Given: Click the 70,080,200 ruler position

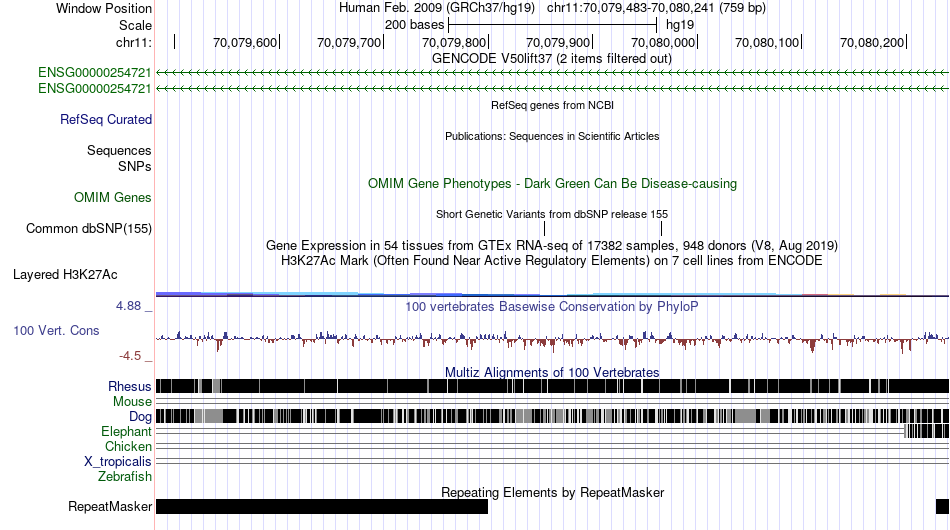Looking at the screenshot, I should pos(872,42).
